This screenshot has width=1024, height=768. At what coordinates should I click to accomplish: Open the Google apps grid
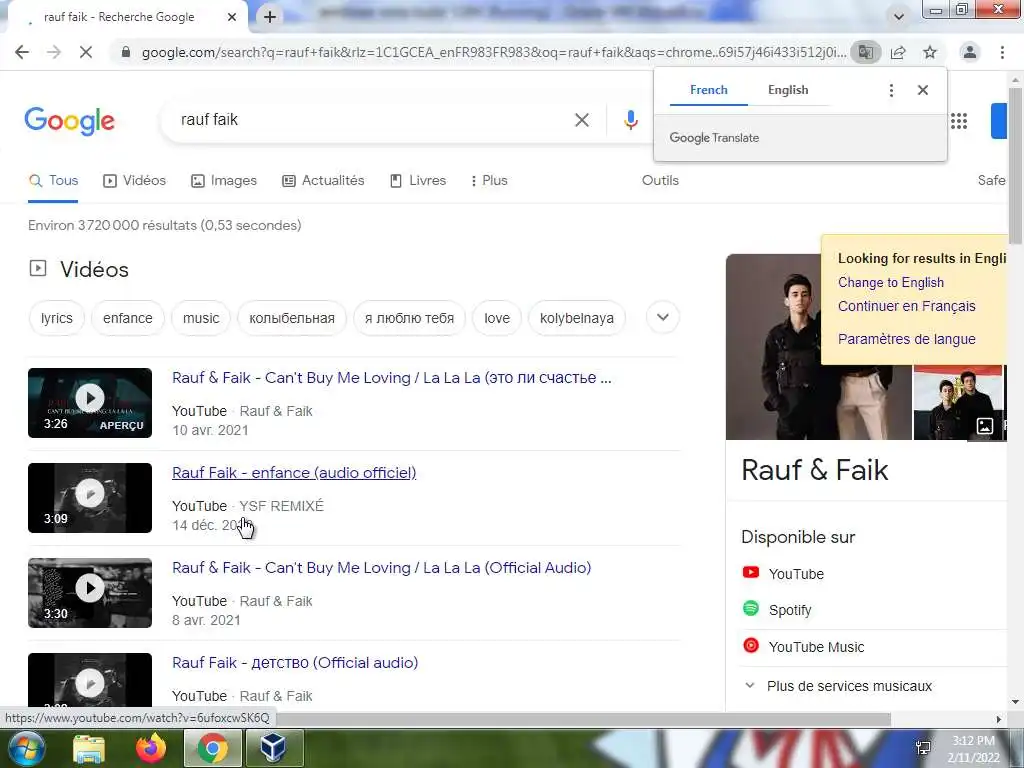(959, 121)
